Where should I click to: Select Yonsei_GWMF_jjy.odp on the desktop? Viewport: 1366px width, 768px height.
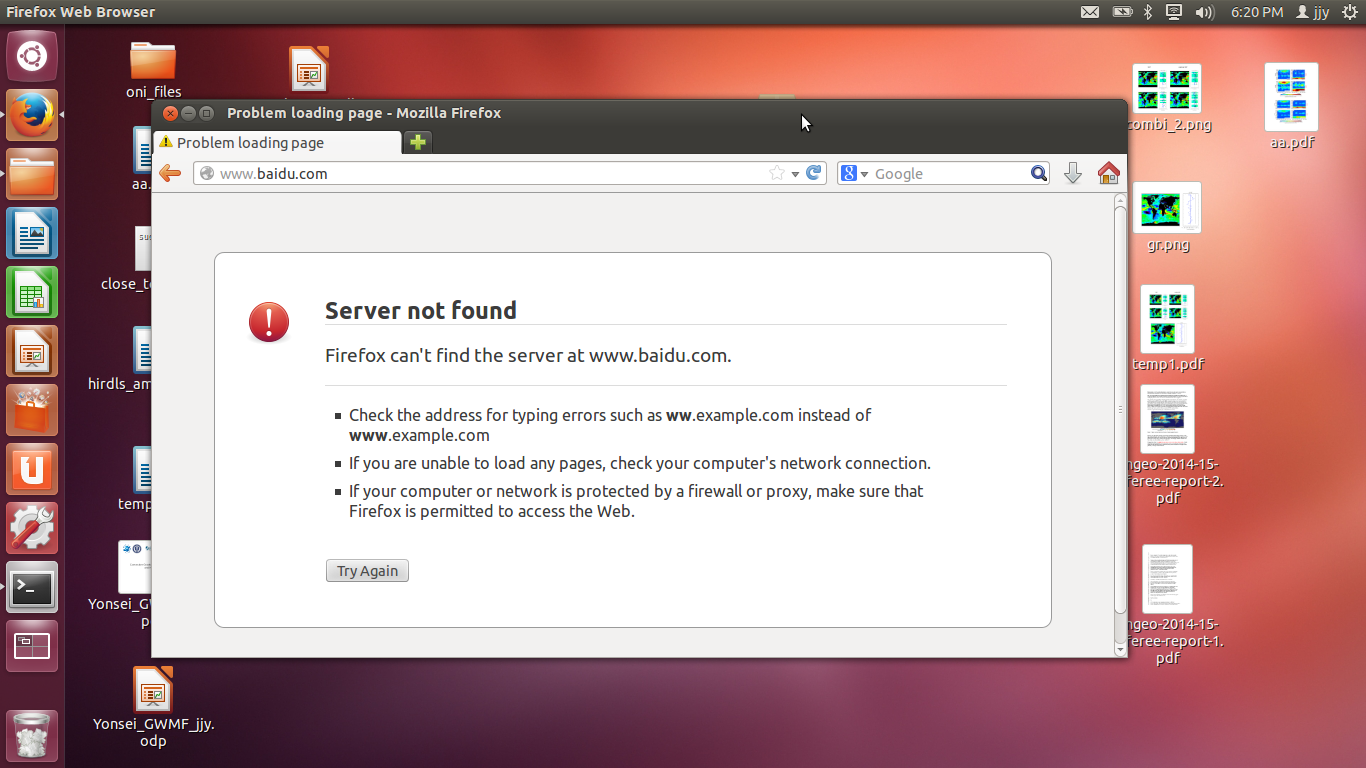pos(153,708)
